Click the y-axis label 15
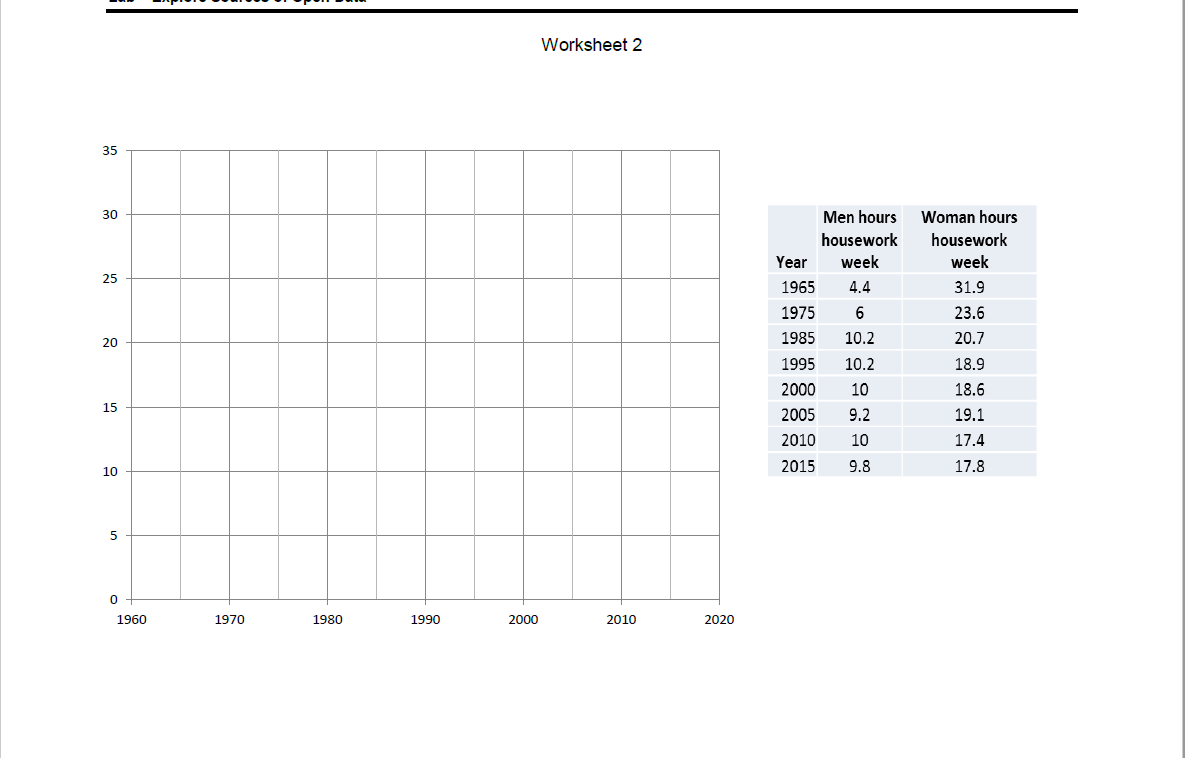 (x=110, y=407)
